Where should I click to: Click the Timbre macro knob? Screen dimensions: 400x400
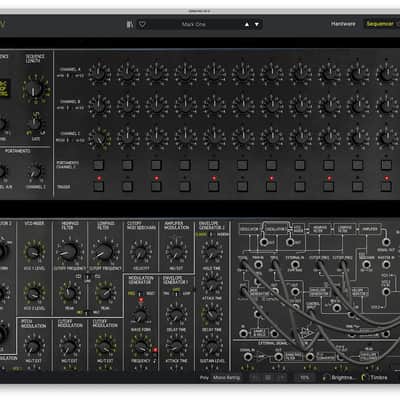(x=365, y=378)
